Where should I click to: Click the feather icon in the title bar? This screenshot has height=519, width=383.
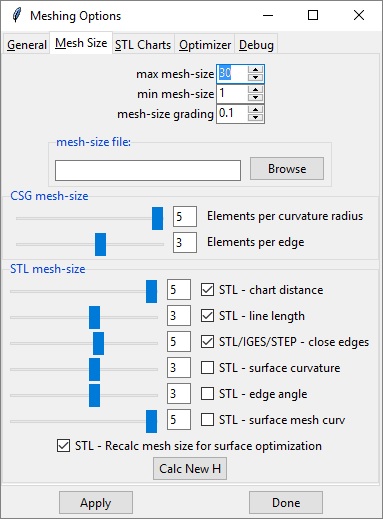click(17, 15)
